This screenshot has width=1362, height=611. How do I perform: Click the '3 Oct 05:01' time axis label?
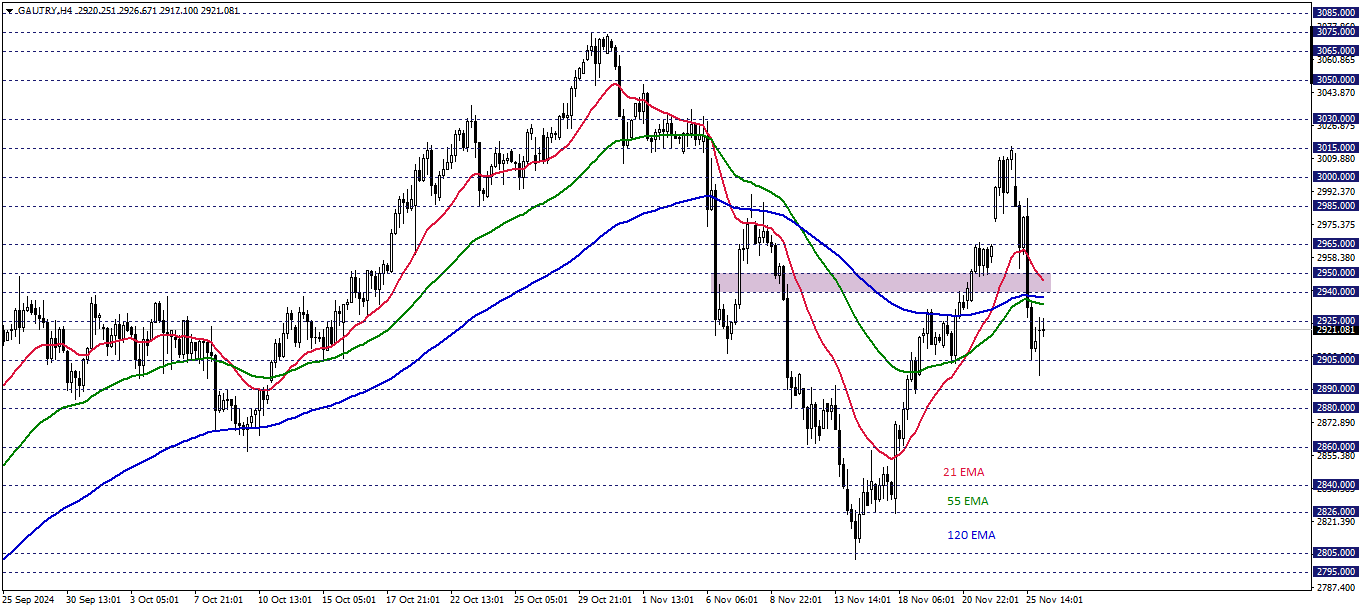tap(156, 600)
